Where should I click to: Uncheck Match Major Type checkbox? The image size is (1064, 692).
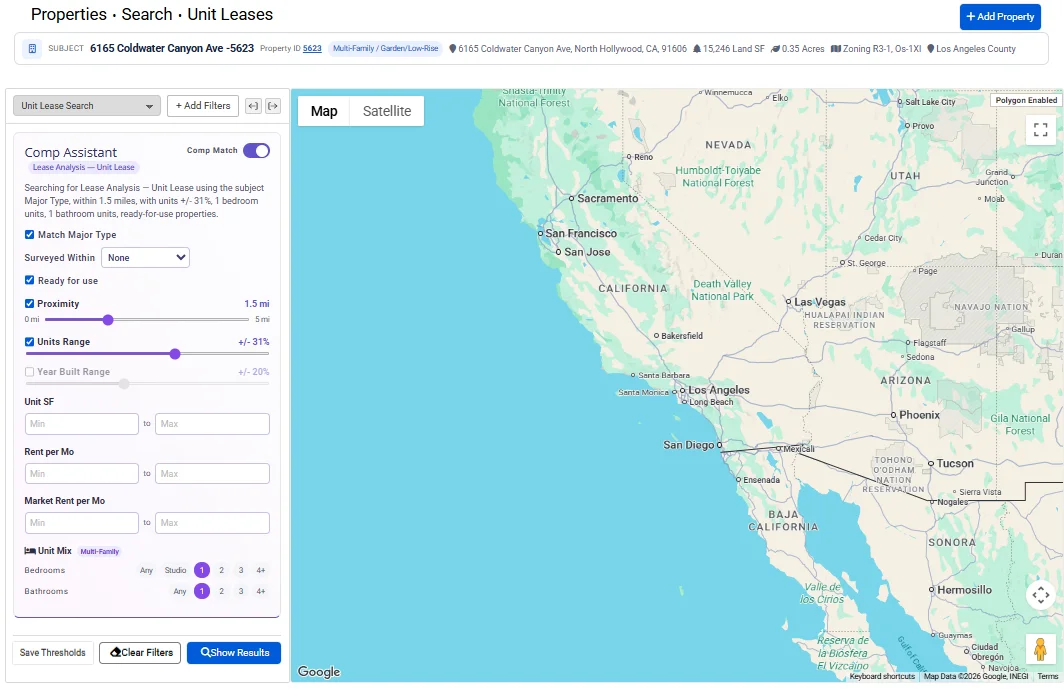29,235
